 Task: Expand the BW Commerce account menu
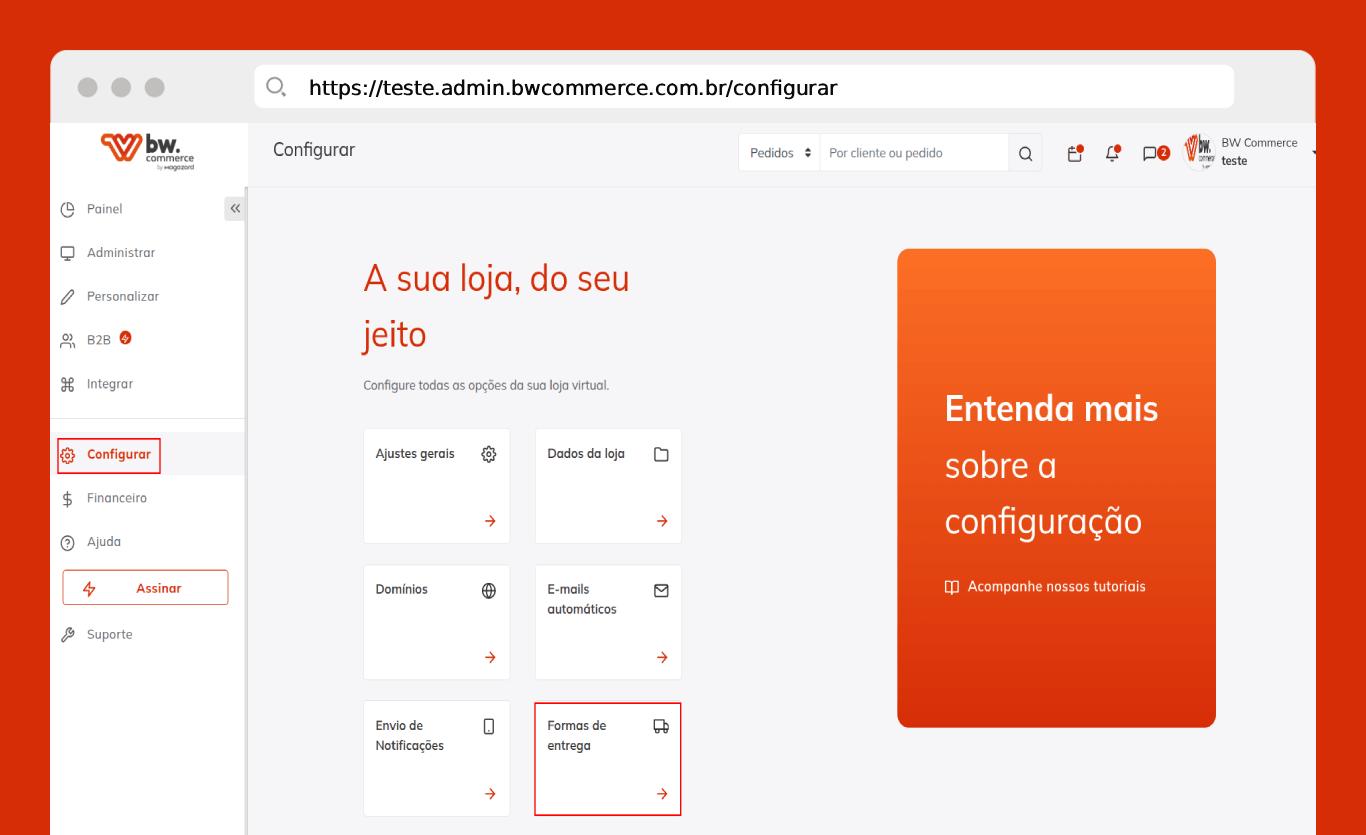[x=1250, y=152]
